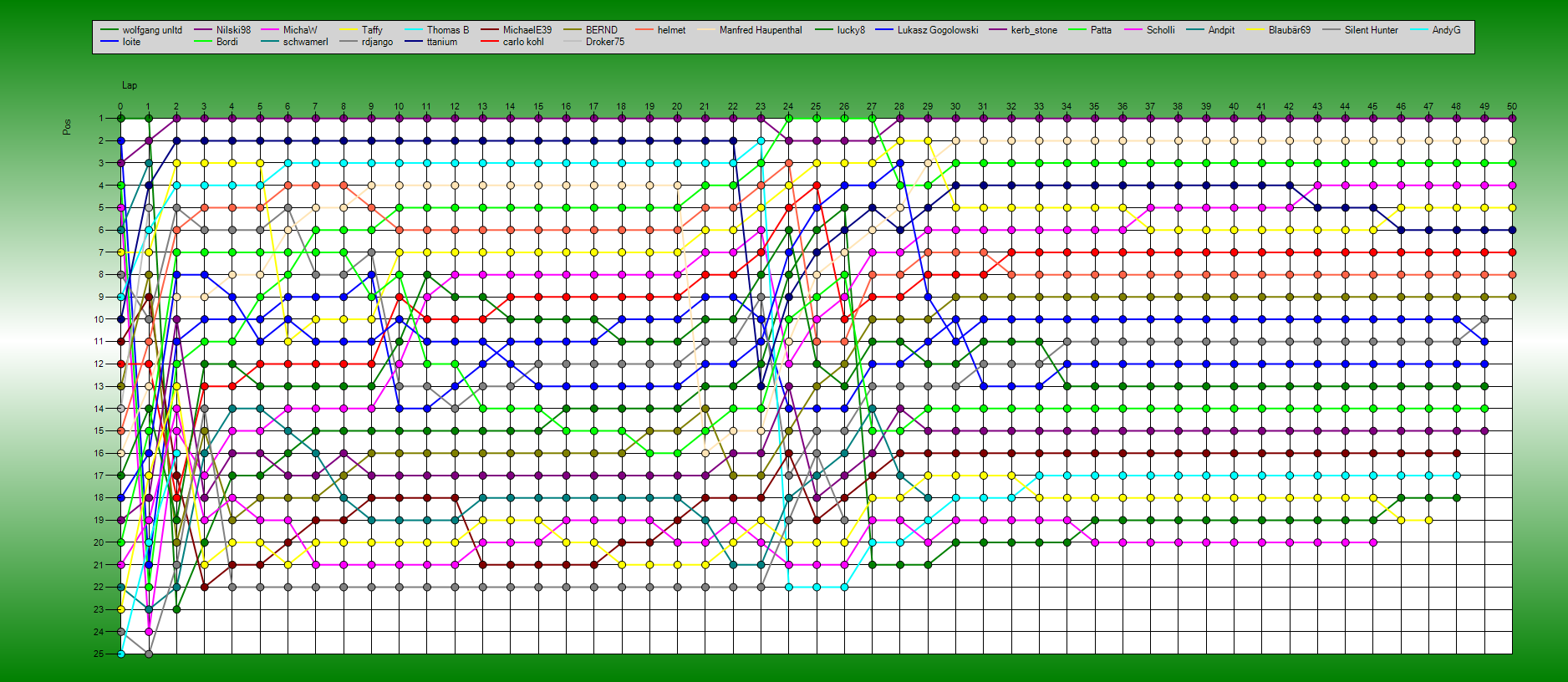Click the Scholli legend label

click(1160, 30)
